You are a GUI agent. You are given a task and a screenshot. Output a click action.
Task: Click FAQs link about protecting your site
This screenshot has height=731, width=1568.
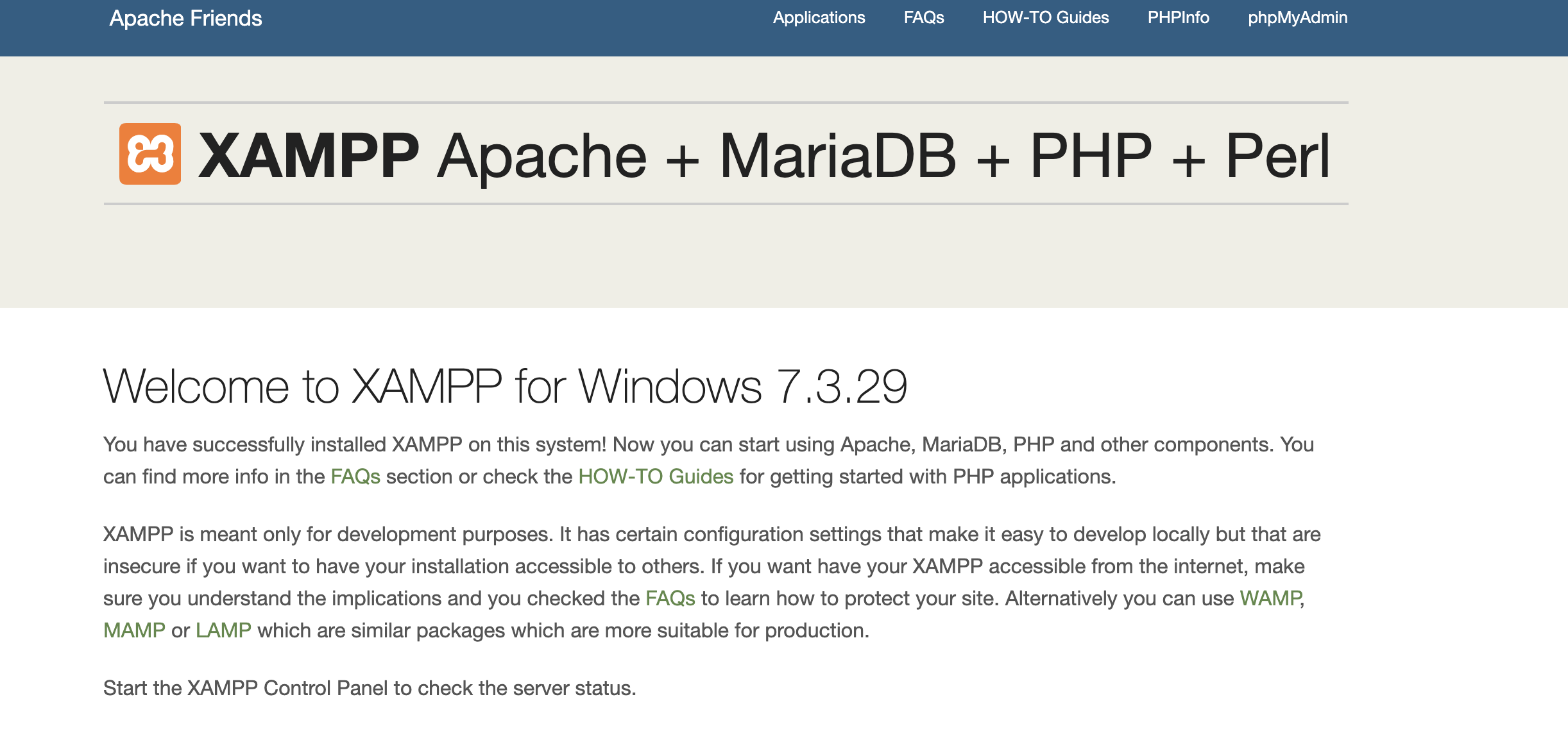tap(670, 598)
